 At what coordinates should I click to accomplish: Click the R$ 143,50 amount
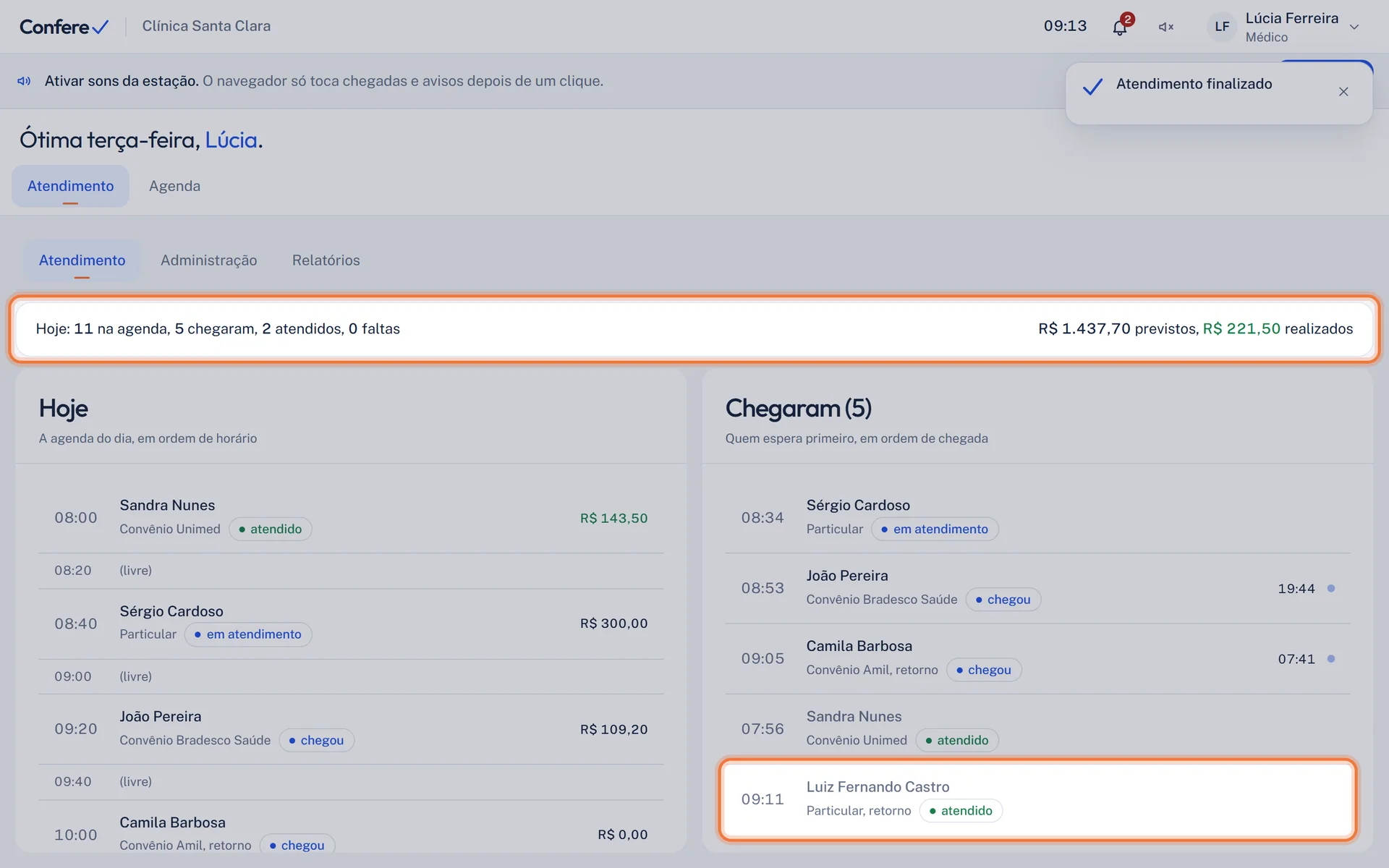(x=613, y=518)
